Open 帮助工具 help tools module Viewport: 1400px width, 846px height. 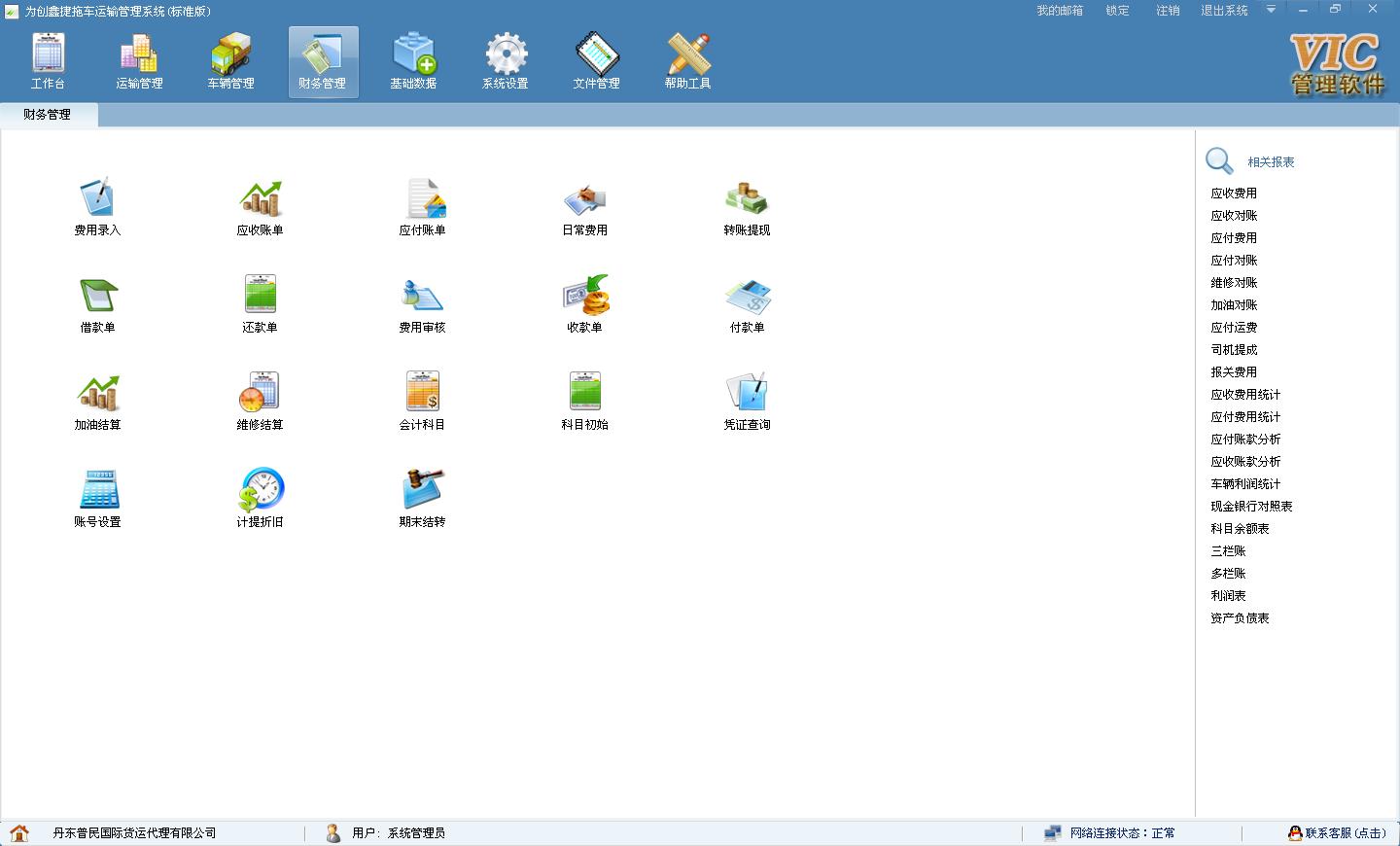click(687, 61)
